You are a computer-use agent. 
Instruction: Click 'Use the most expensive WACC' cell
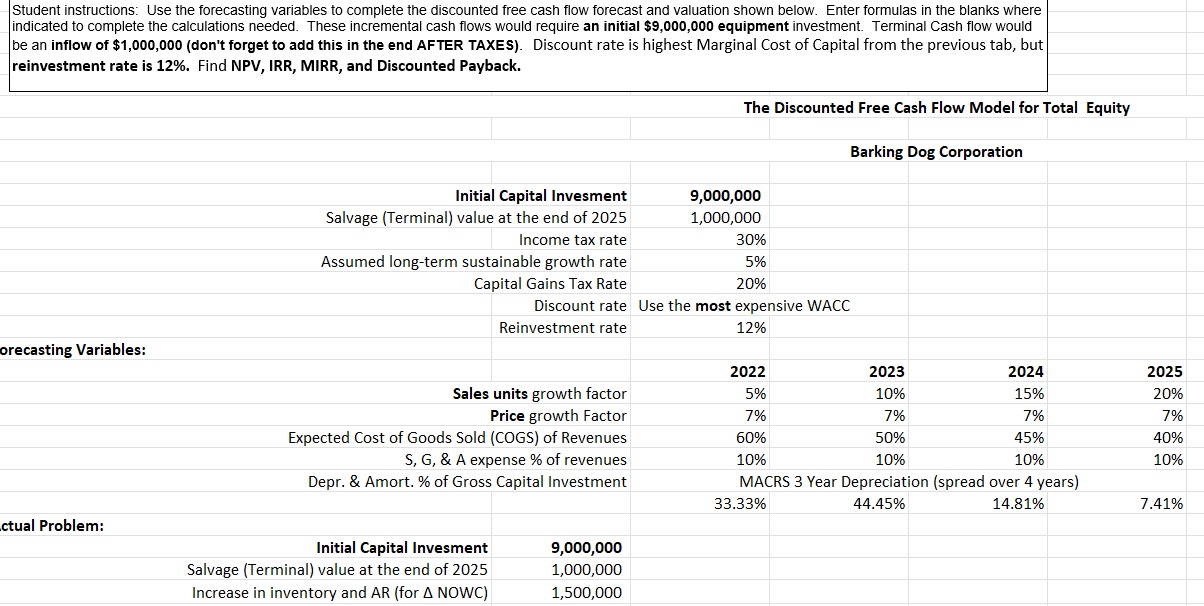click(744, 305)
